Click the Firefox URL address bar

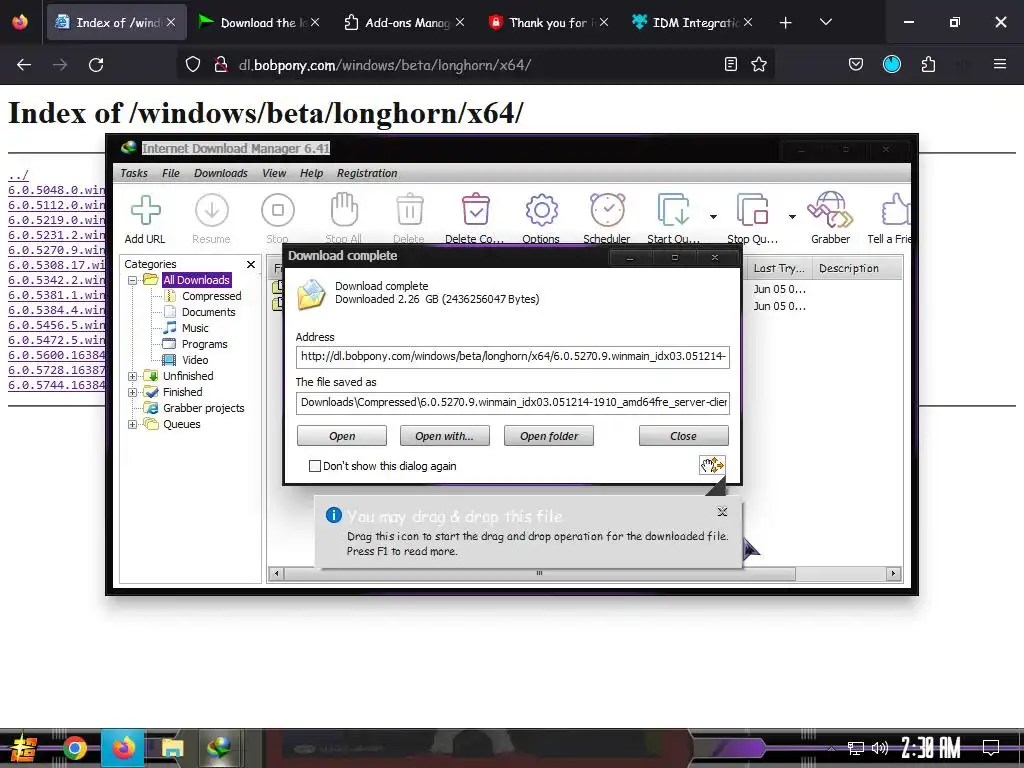point(475,65)
